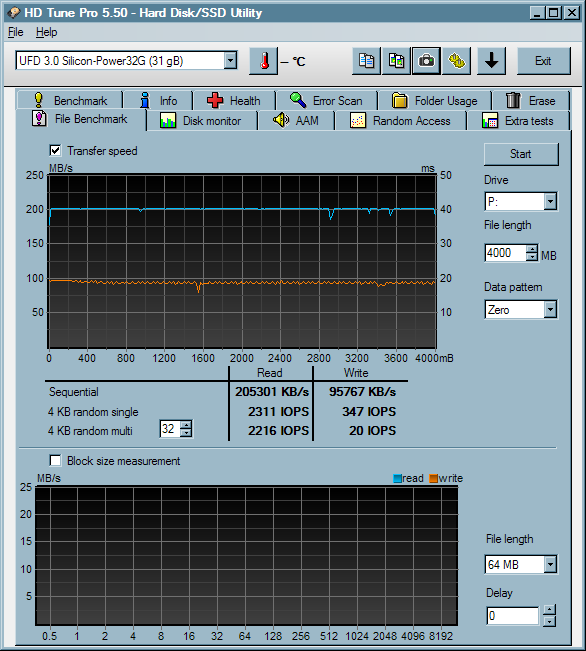Image resolution: width=586 pixels, height=651 pixels.
Task: Open the options wrench icon
Action: [x=456, y=61]
